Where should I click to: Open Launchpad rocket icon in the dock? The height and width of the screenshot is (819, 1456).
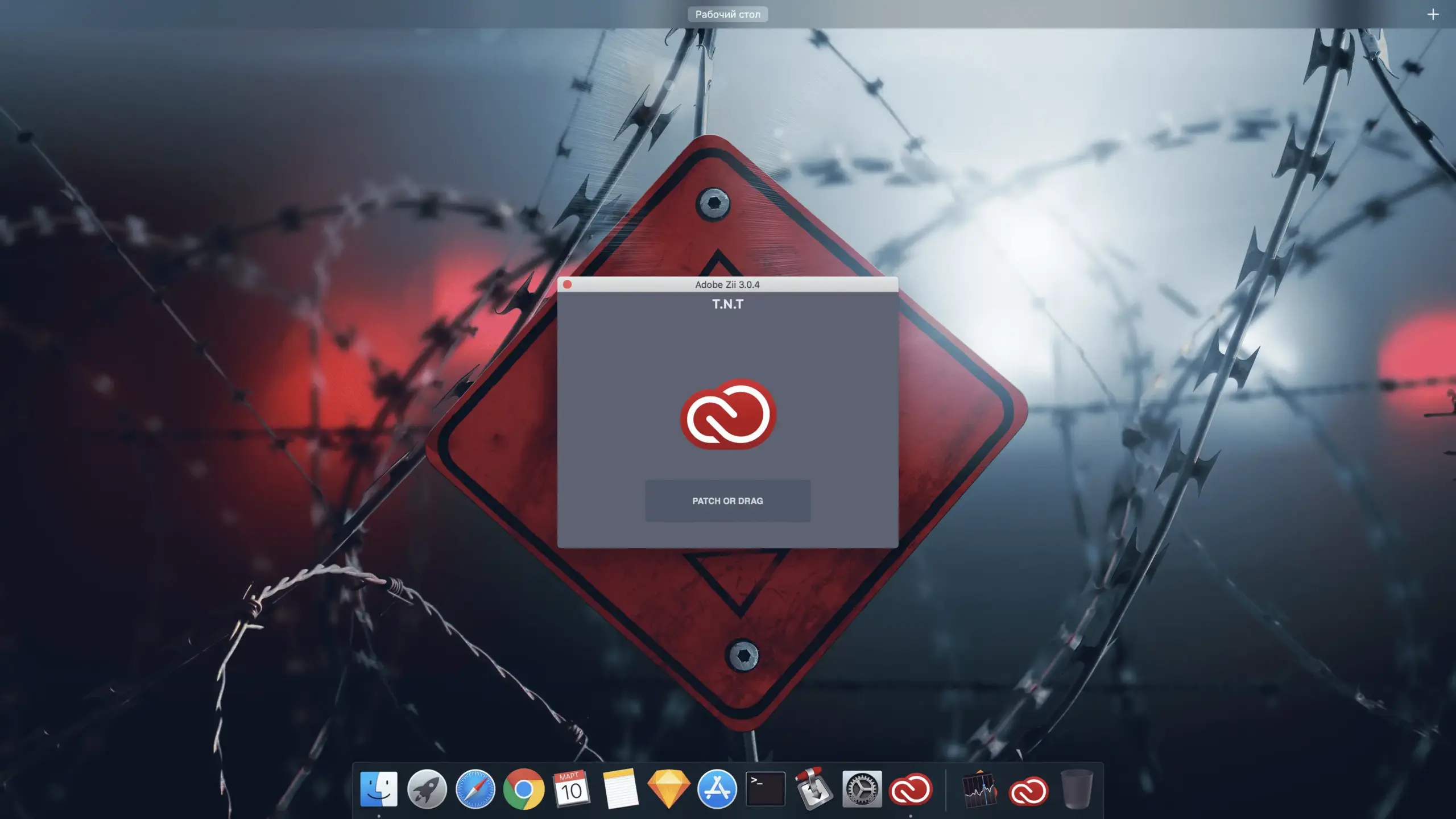[427, 789]
